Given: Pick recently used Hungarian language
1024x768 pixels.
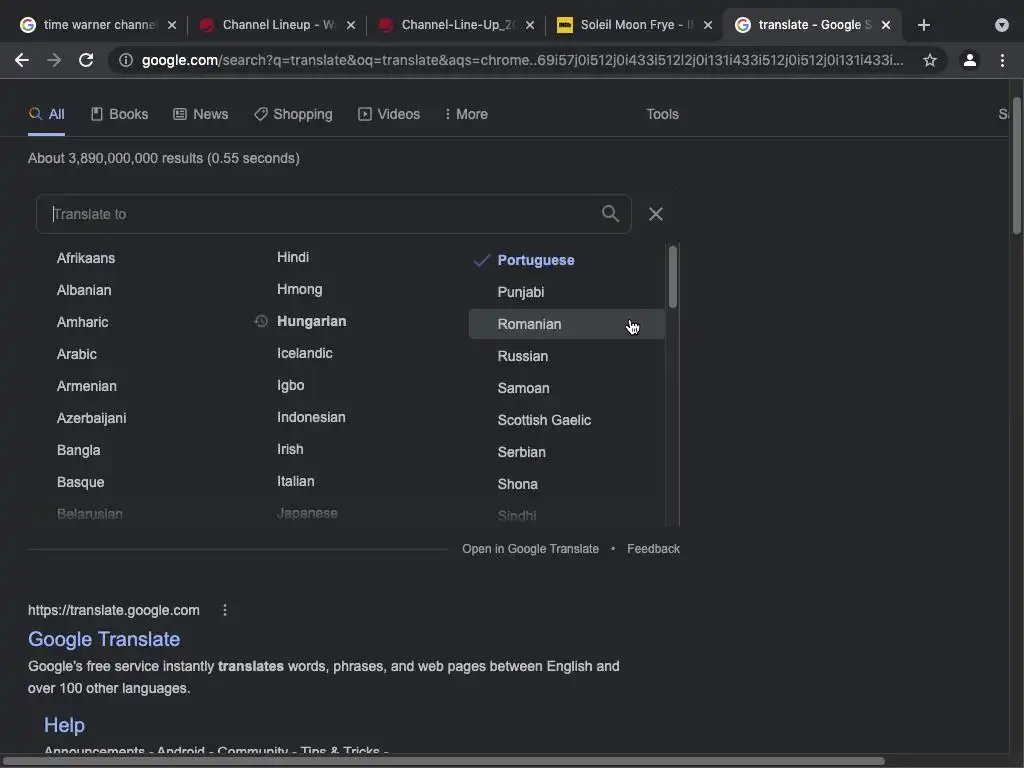Looking at the screenshot, I should pyautogui.click(x=311, y=321).
